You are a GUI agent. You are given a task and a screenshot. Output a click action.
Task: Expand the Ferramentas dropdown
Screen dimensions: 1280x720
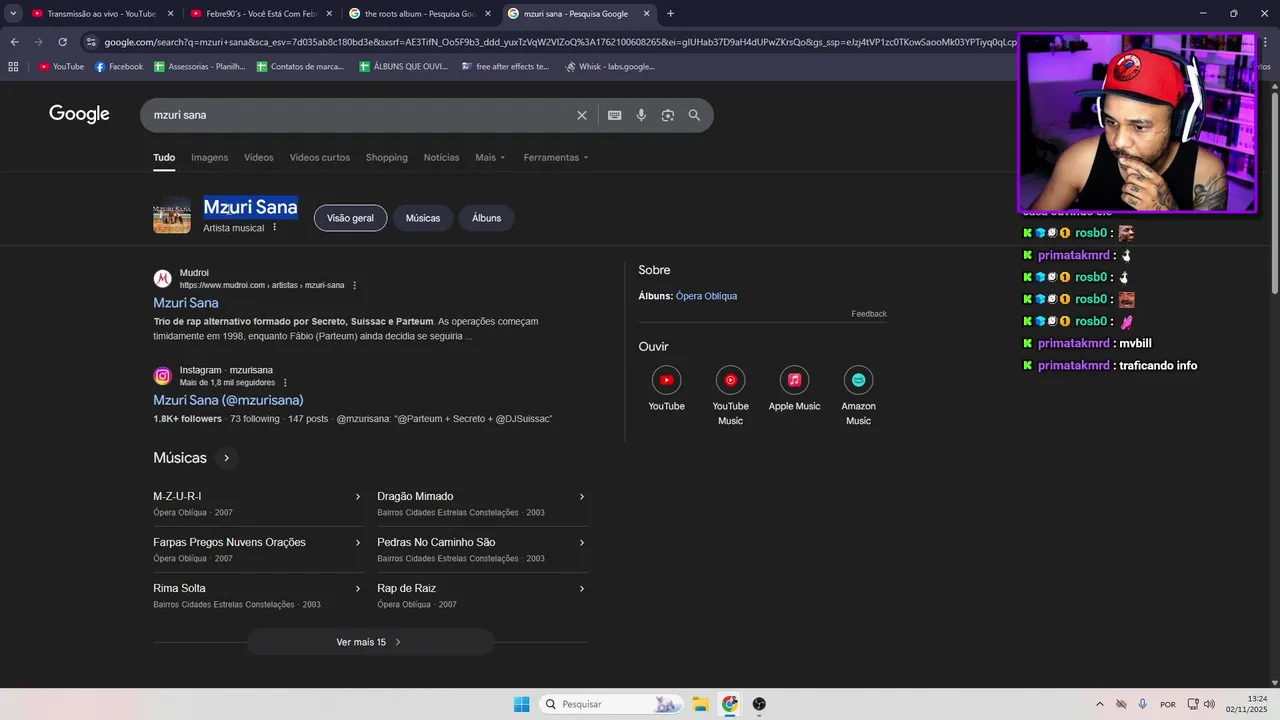[x=556, y=157]
